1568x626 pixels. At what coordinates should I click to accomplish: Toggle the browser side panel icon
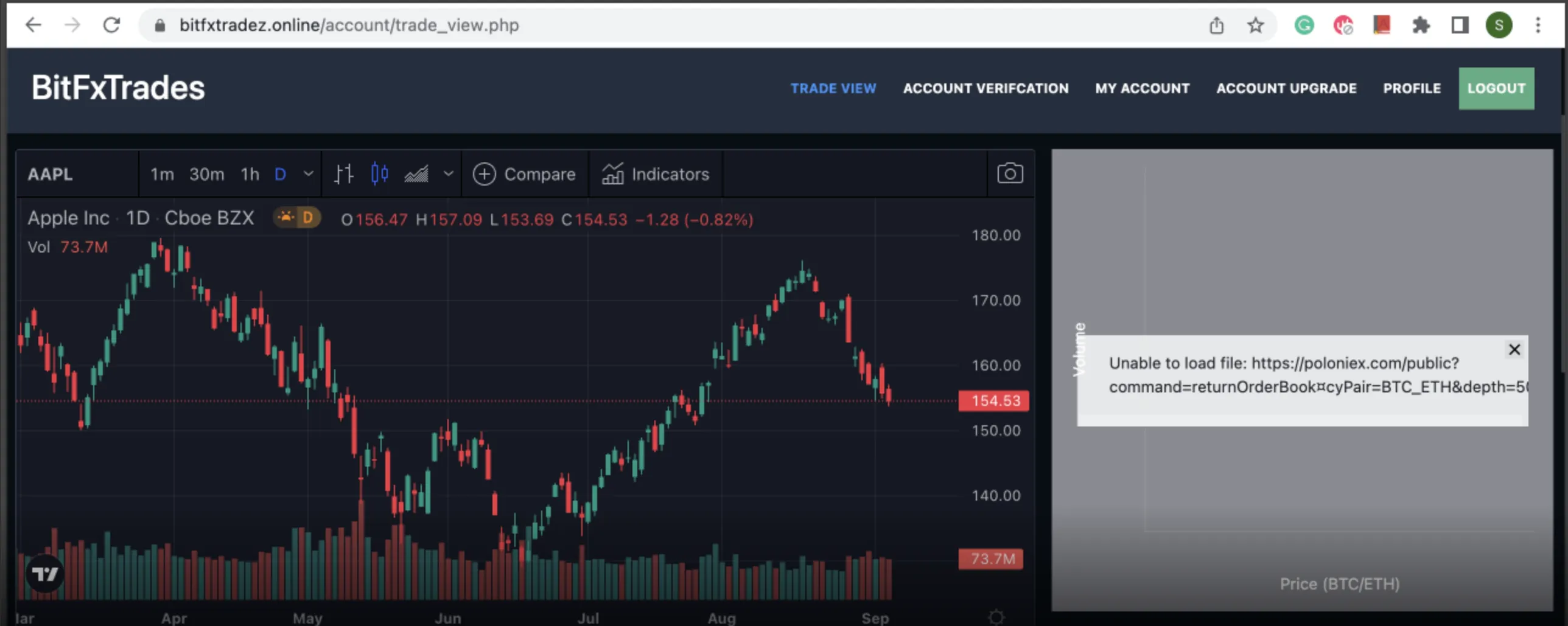(1460, 25)
